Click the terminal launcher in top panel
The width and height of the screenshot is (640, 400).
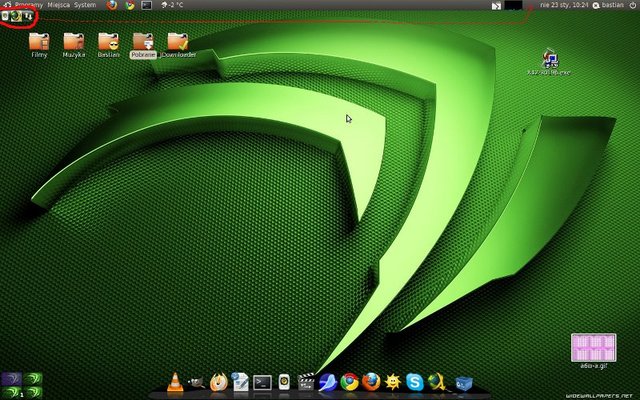tap(147, 5)
